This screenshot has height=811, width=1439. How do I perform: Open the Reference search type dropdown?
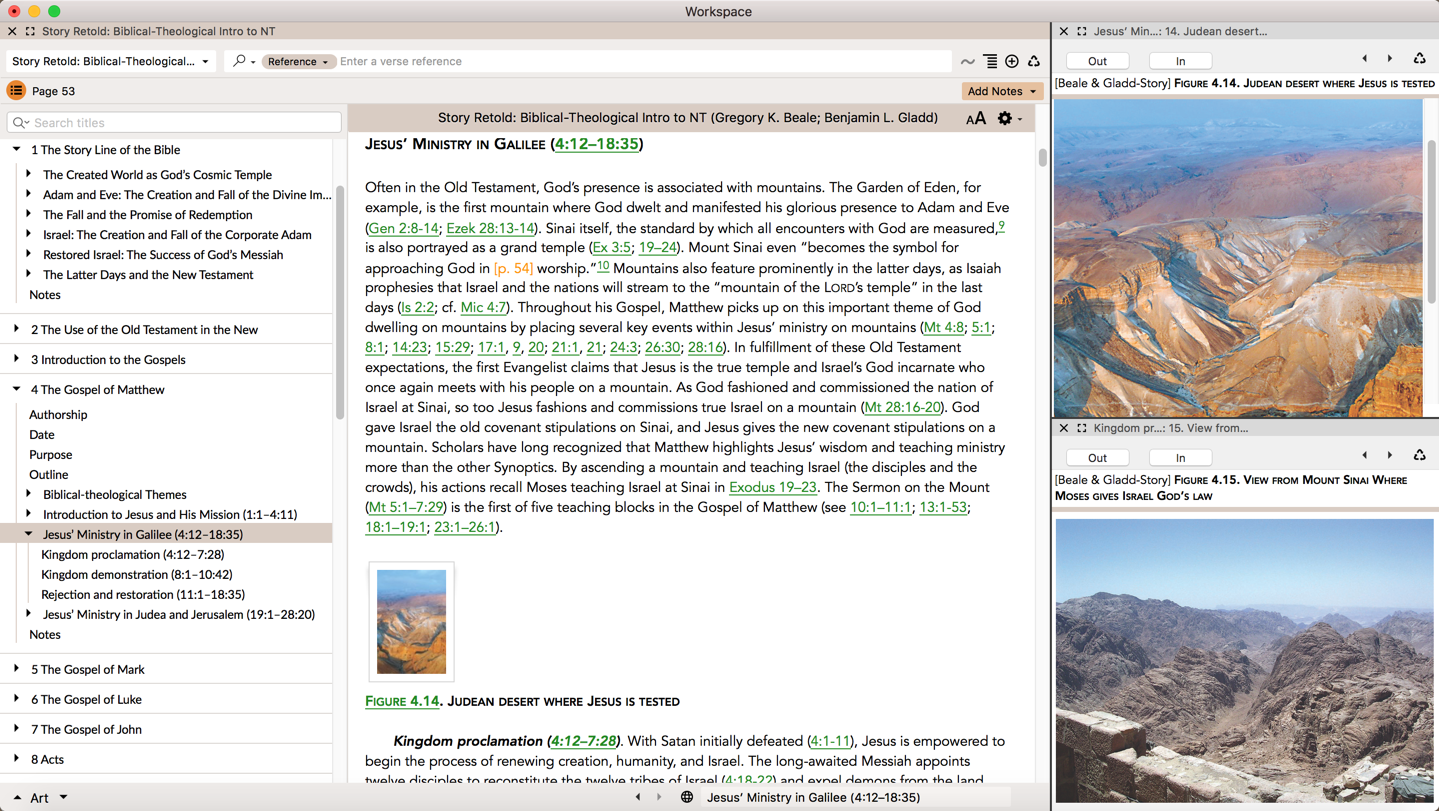297,61
